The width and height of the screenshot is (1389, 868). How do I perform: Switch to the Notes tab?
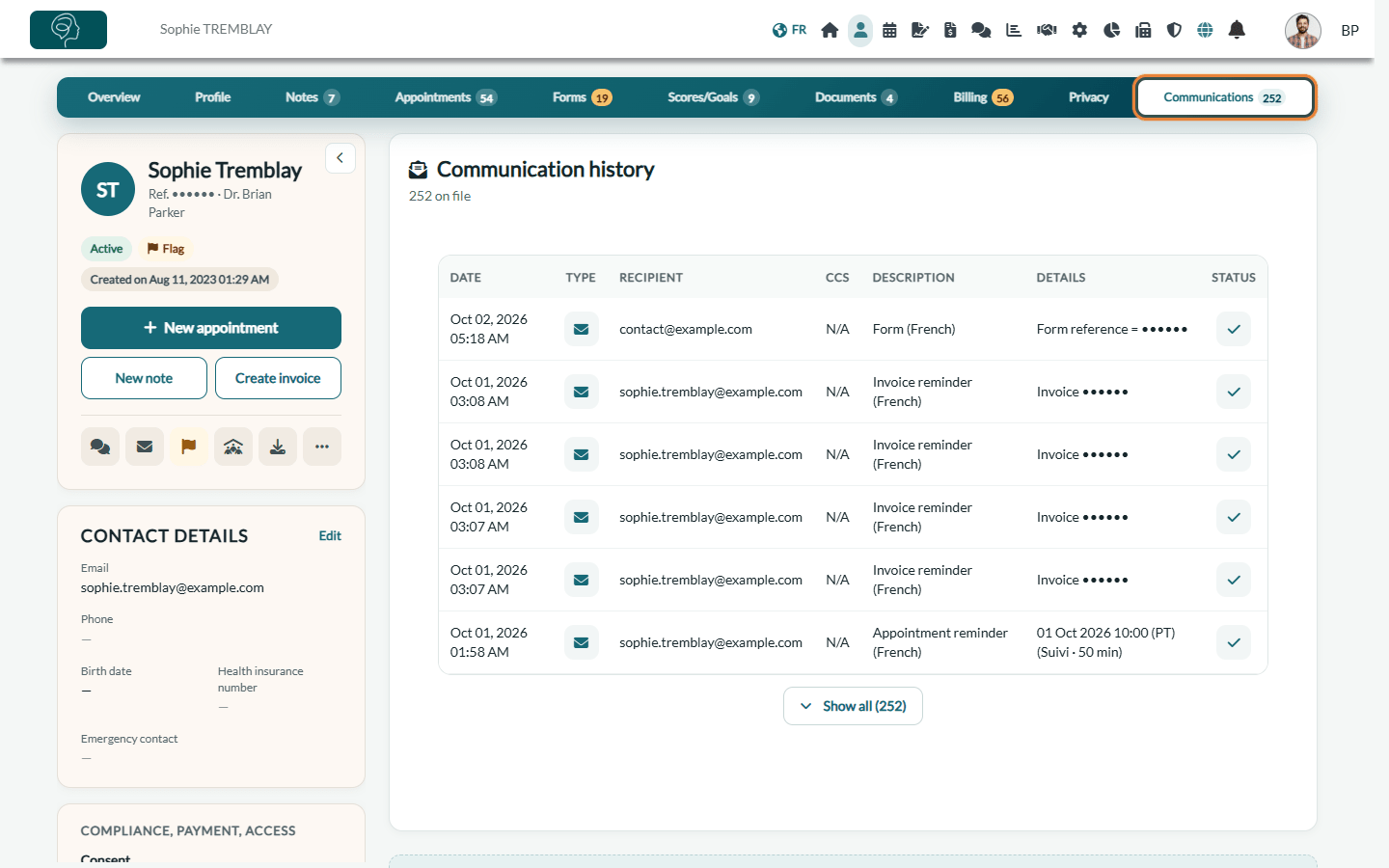pos(312,97)
